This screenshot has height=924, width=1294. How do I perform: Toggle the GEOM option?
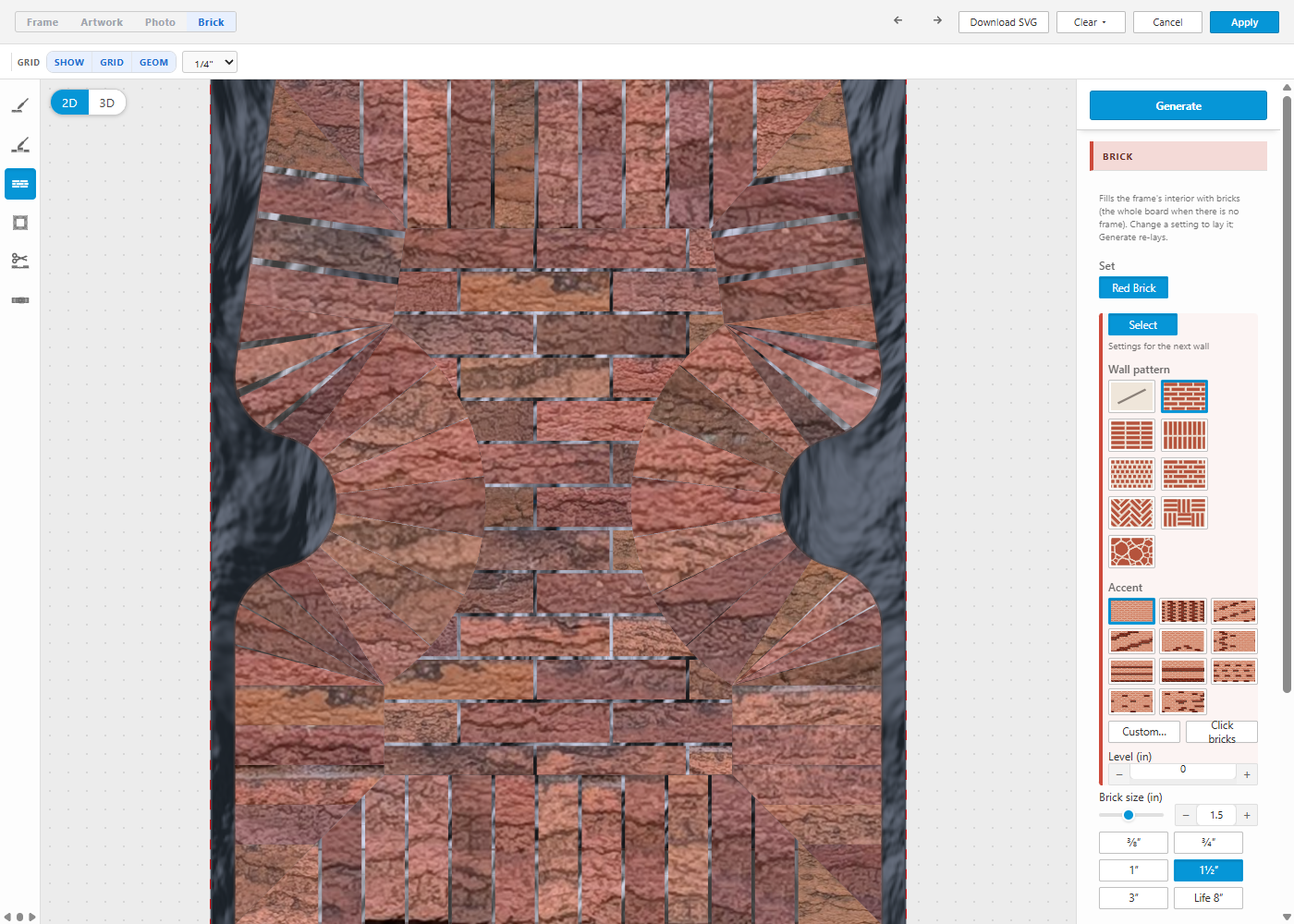click(153, 63)
